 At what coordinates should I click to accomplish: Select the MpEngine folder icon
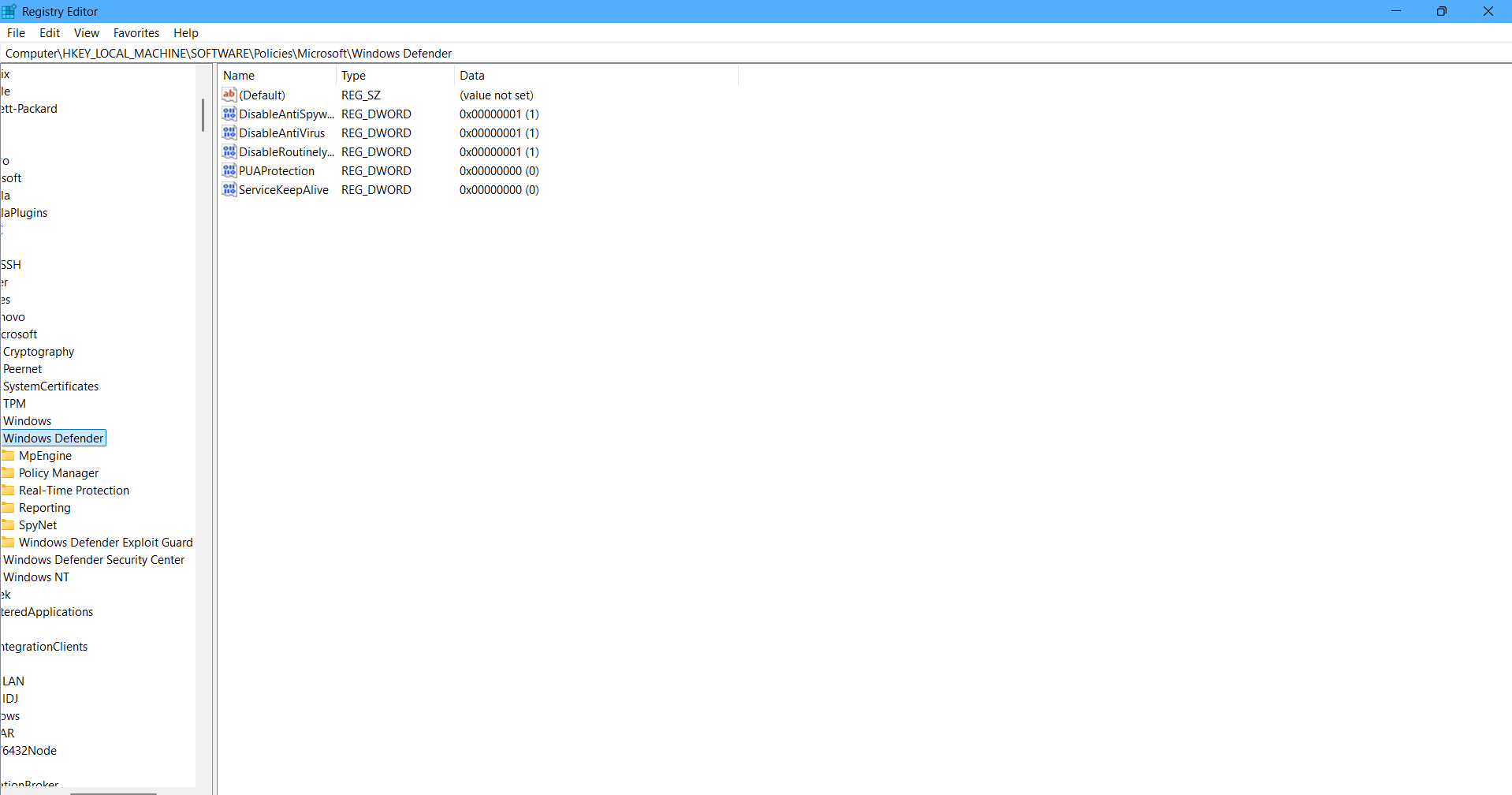pyautogui.click(x=8, y=456)
